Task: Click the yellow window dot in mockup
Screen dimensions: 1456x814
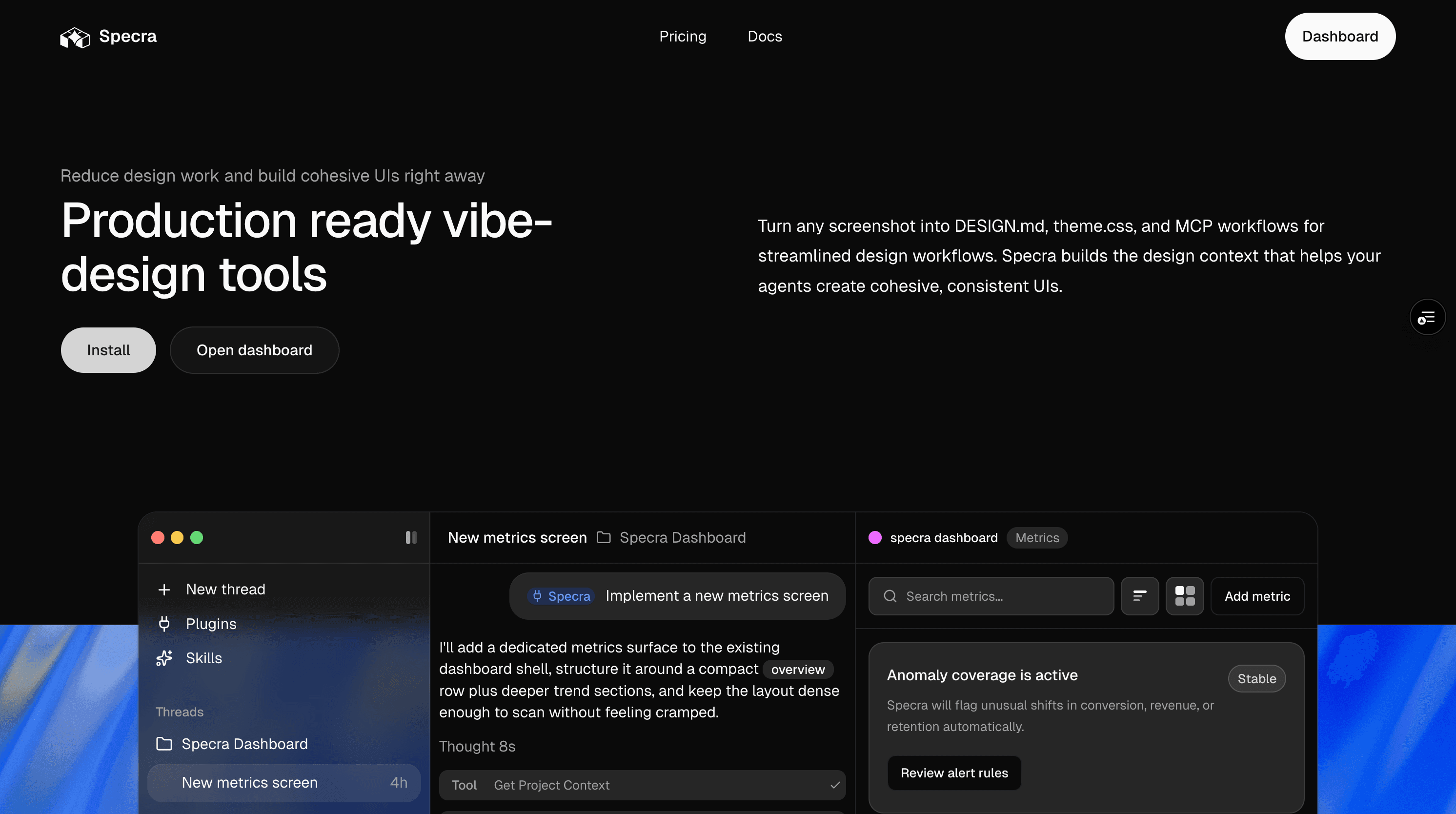Action: 177,538
